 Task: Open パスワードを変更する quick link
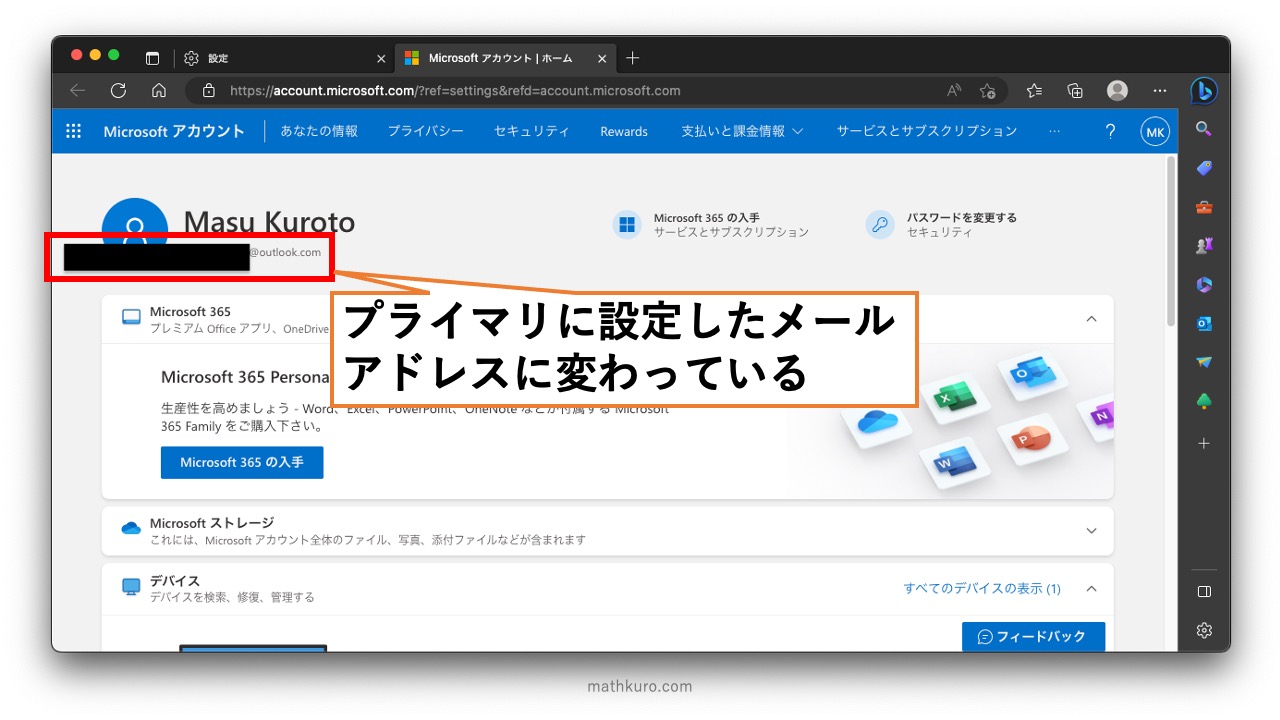pyautogui.click(x=941, y=224)
